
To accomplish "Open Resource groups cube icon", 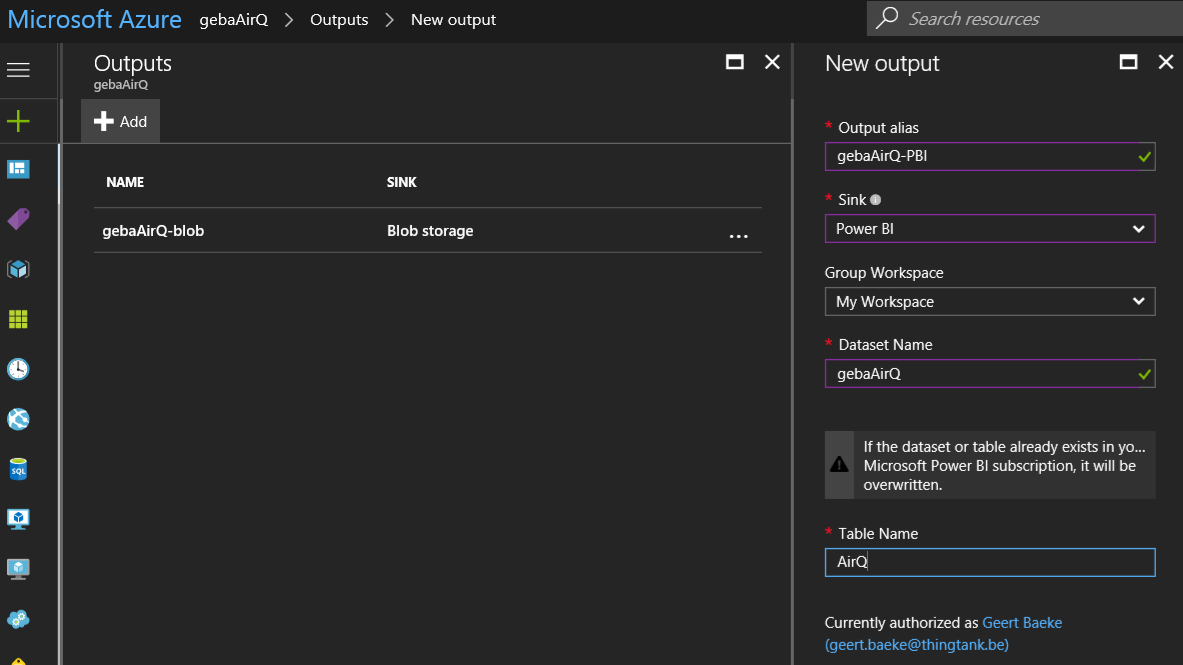I will pos(18,269).
